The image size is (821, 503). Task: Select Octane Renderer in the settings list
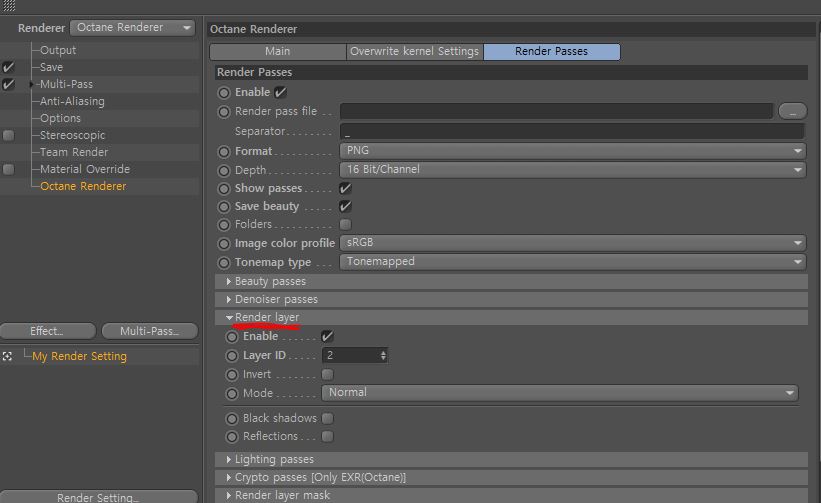pyautogui.click(x=83, y=186)
